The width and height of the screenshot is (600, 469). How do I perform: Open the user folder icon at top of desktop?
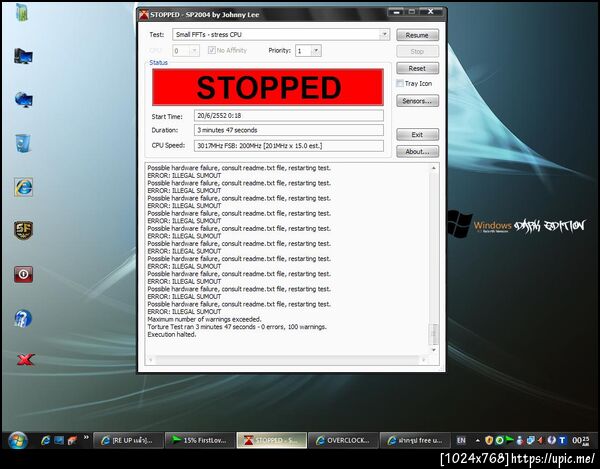(22, 13)
